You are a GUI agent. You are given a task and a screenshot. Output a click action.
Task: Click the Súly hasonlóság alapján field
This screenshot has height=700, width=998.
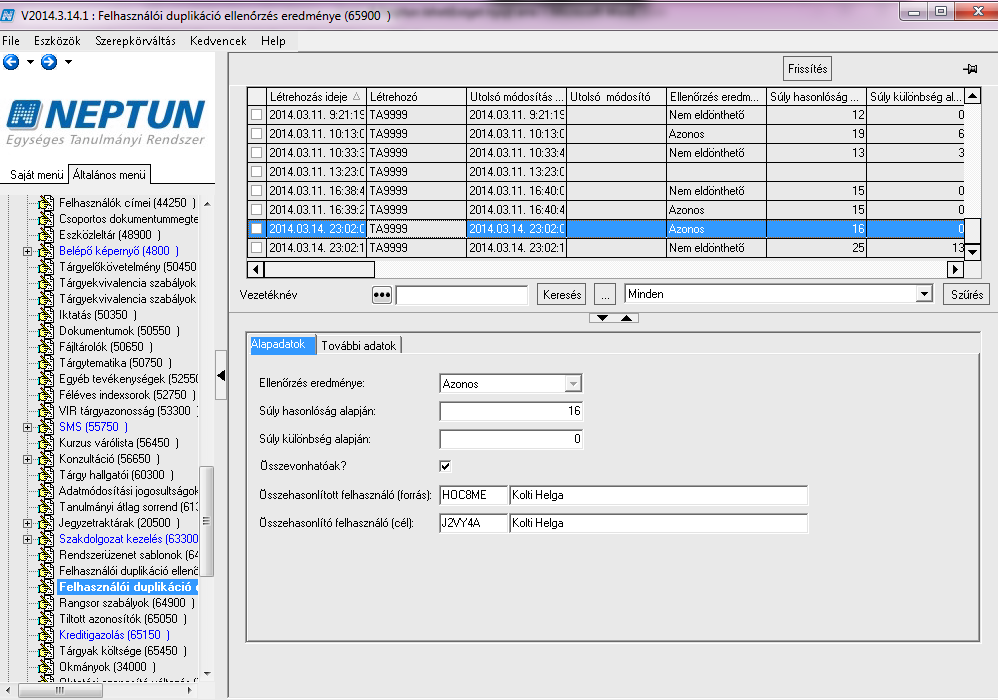[x=511, y=411]
